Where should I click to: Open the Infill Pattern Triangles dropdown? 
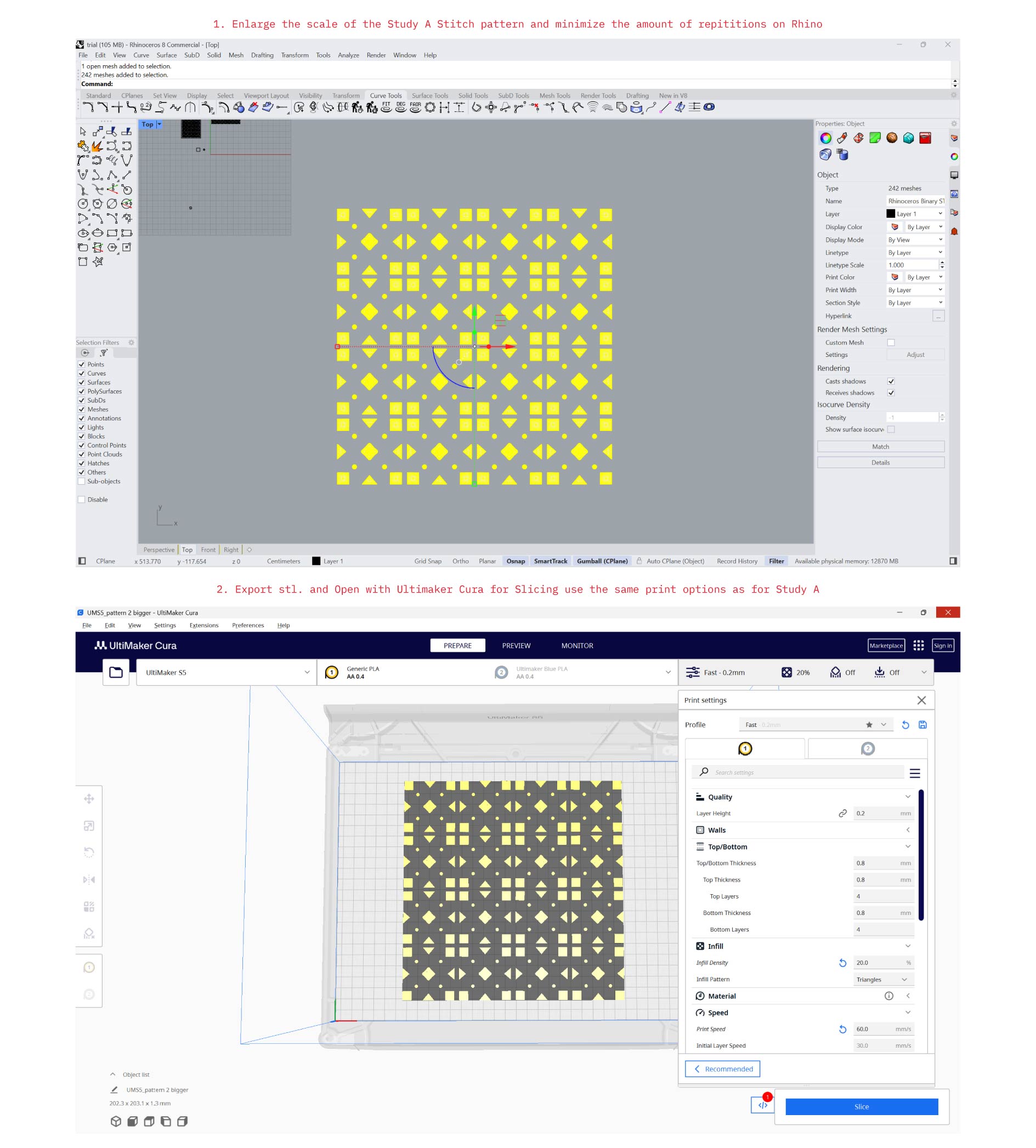[x=882, y=979]
